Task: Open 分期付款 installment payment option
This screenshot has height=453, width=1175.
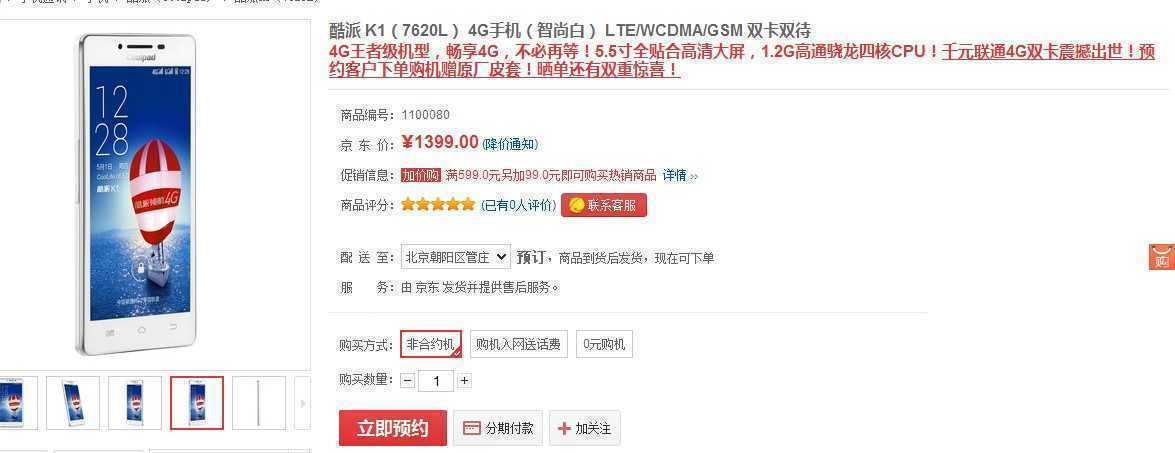Action: pos(498,428)
